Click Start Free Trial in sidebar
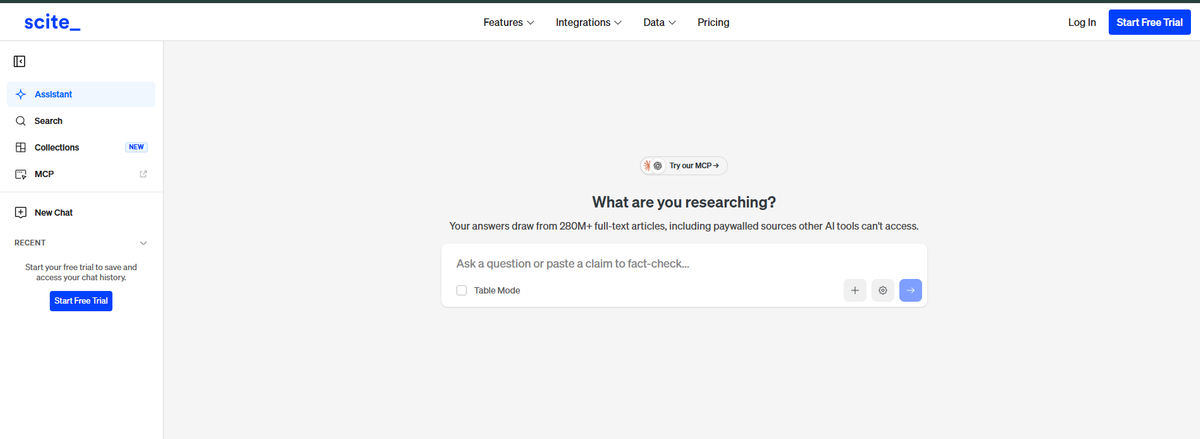Image resolution: width=1200 pixels, height=439 pixels. [81, 301]
